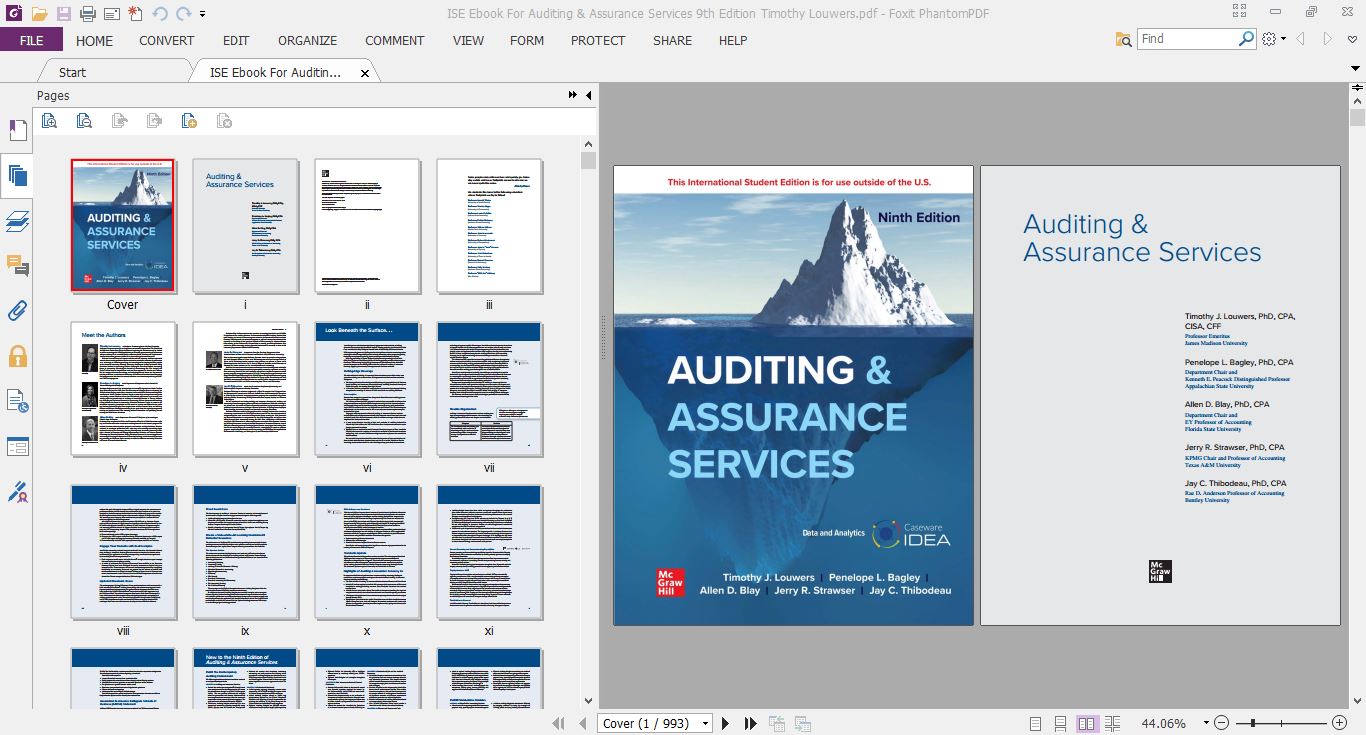Open the Bookmarks panel in left sidebar

(x=17, y=131)
